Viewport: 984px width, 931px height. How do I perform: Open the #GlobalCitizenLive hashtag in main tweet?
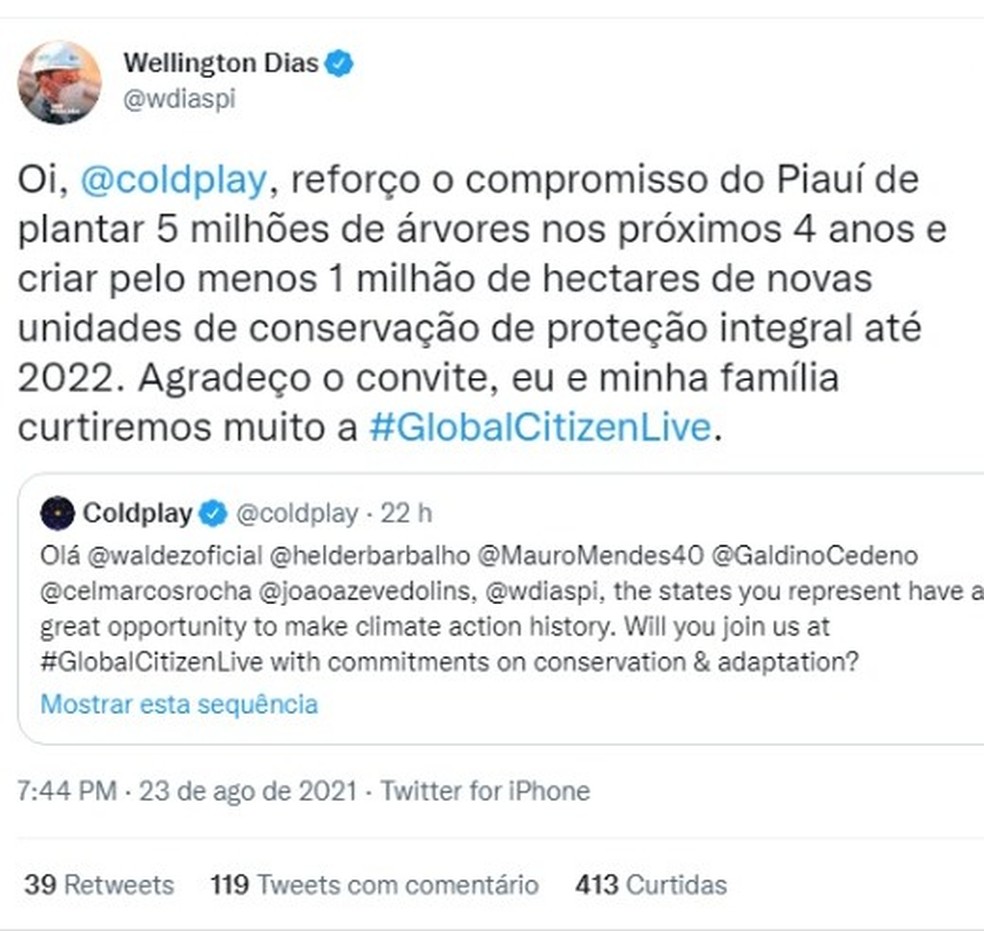[540, 427]
